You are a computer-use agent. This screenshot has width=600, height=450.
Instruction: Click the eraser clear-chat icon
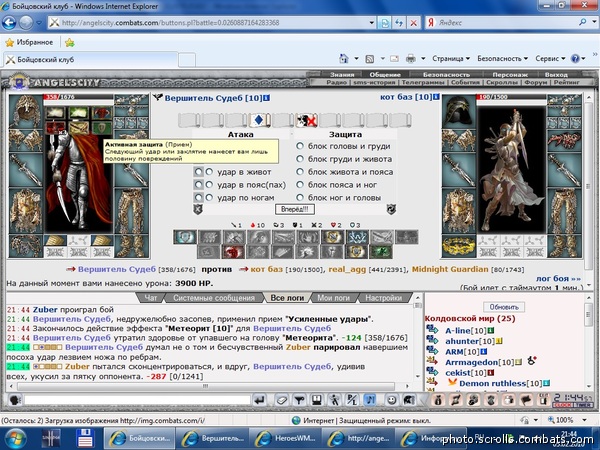tap(282, 400)
